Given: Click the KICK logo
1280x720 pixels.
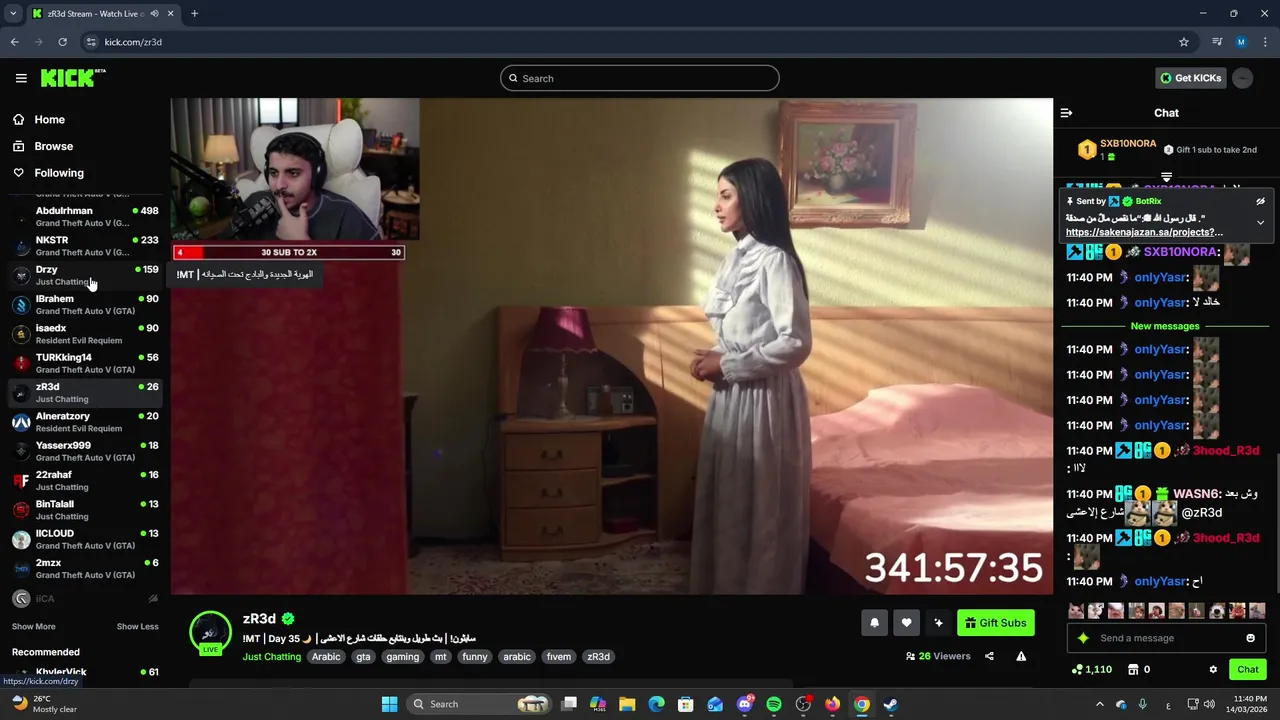Looking at the screenshot, I should click(x=73, y=78).
